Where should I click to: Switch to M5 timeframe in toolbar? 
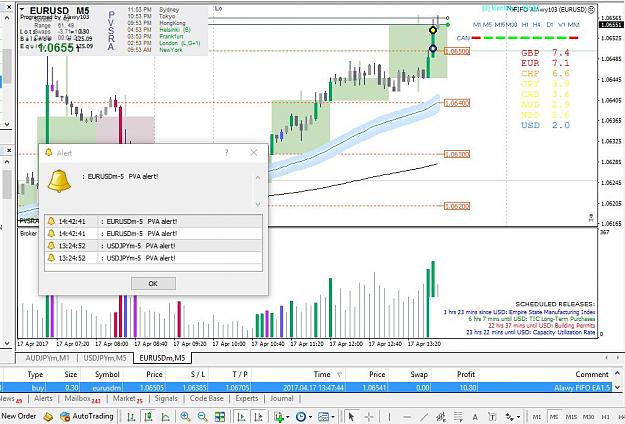click(554, 417)
